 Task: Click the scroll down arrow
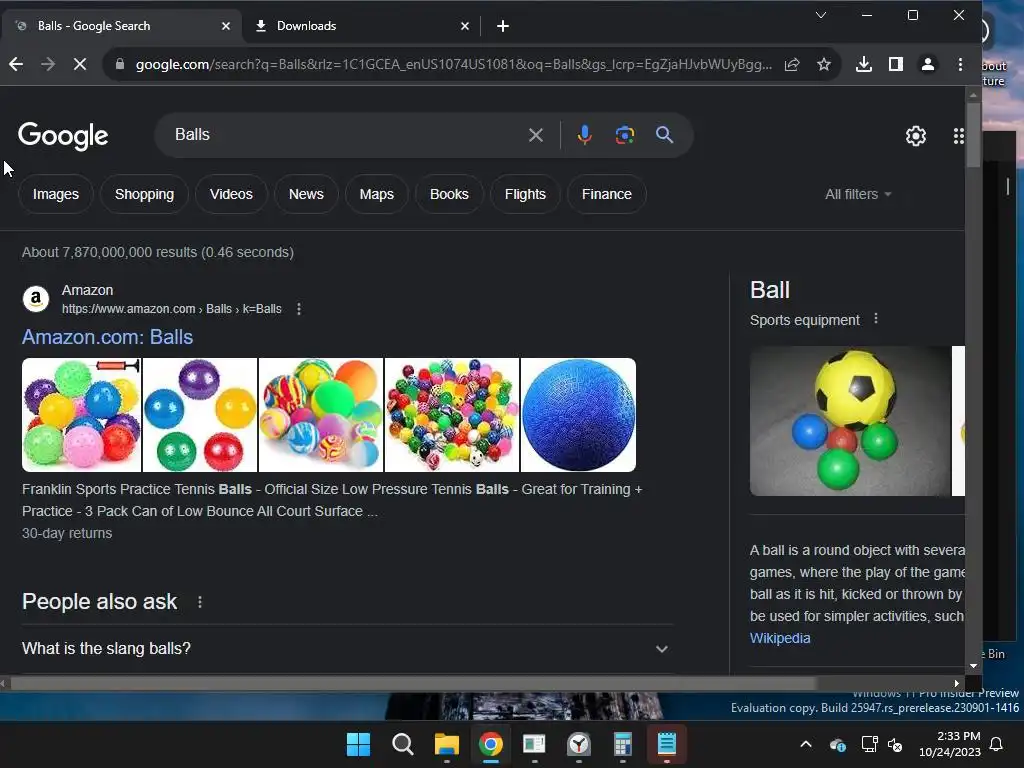(973, 666)
